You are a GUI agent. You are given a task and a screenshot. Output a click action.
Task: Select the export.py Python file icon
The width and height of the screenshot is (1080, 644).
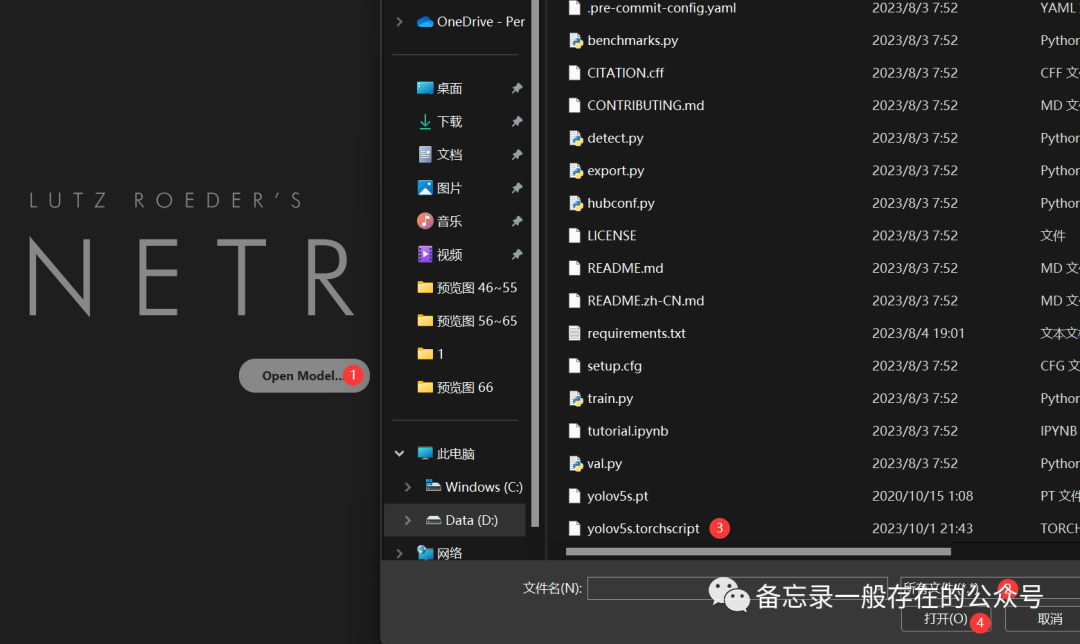575,171
